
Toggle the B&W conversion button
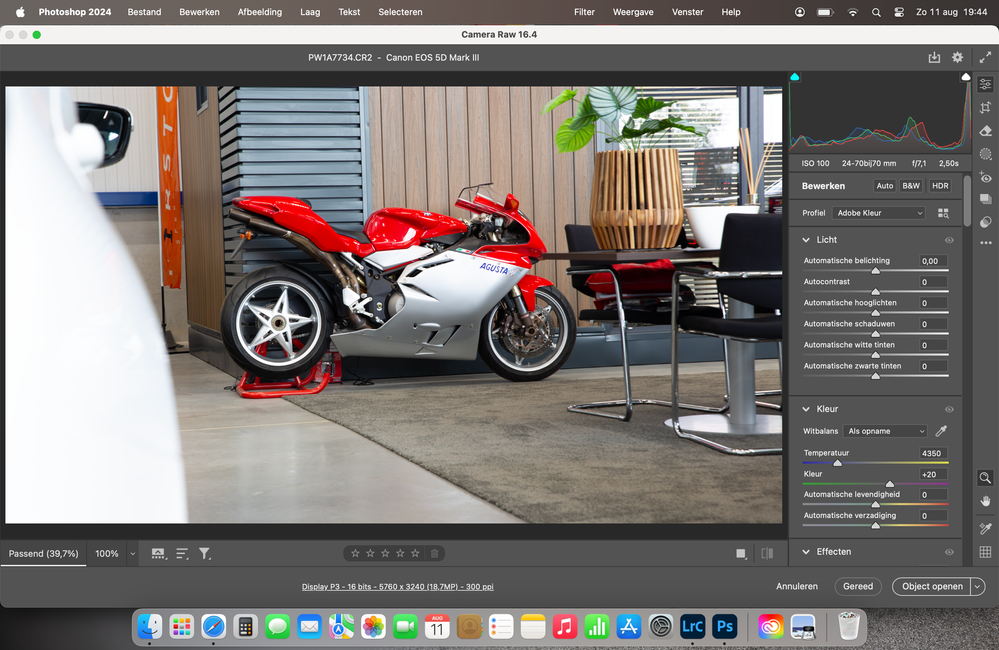pos(911,186)
